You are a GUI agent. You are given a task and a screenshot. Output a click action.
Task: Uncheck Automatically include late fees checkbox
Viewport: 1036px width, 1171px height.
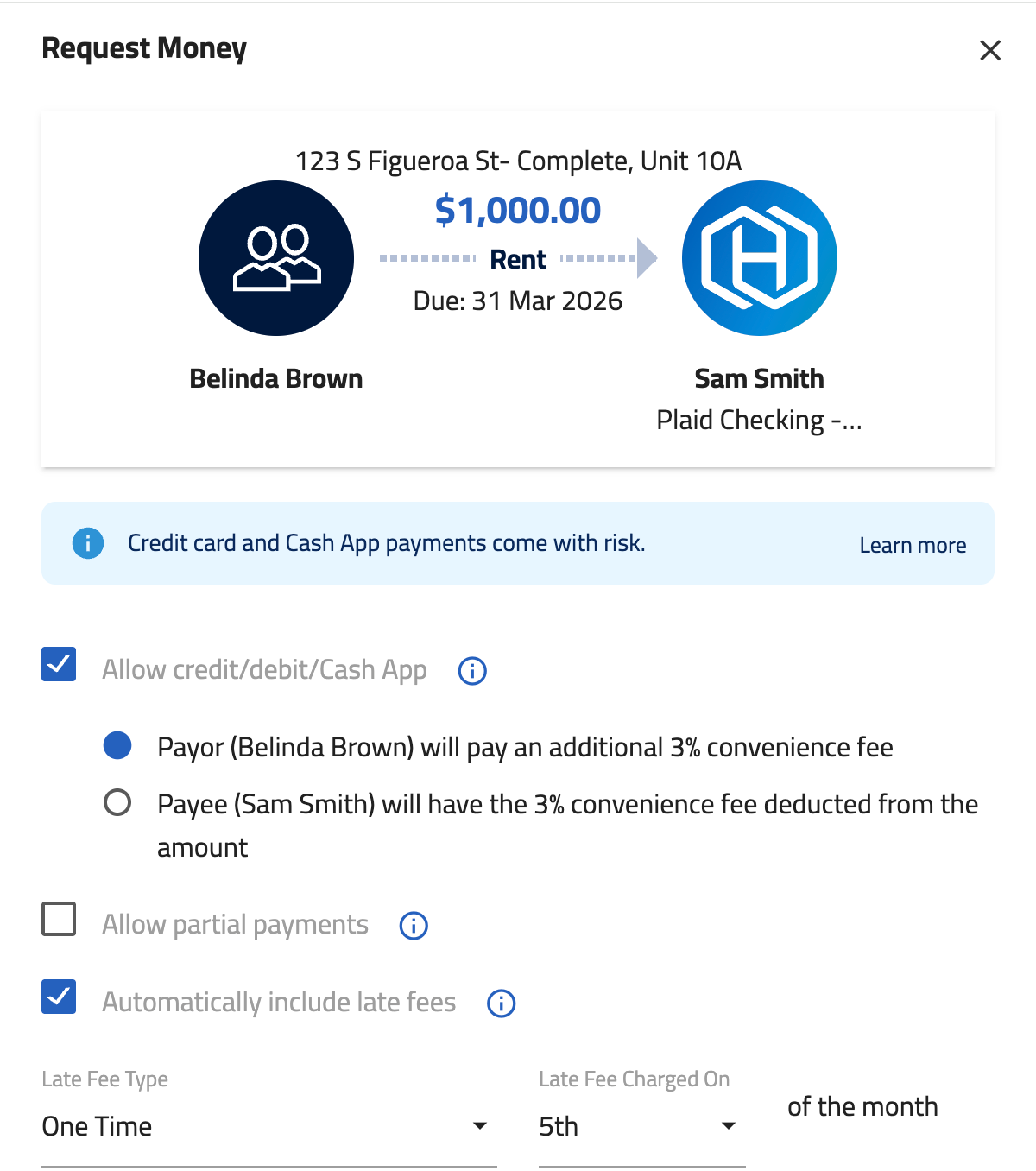click(x=59, y=997)
